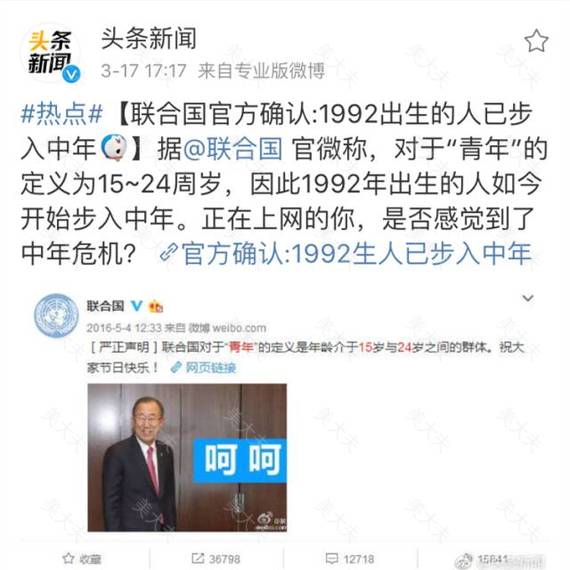The height and width of the screenshot is (570, 570).
Task: Open the 头条新闻 profile avatar
Action: [50, 53]
